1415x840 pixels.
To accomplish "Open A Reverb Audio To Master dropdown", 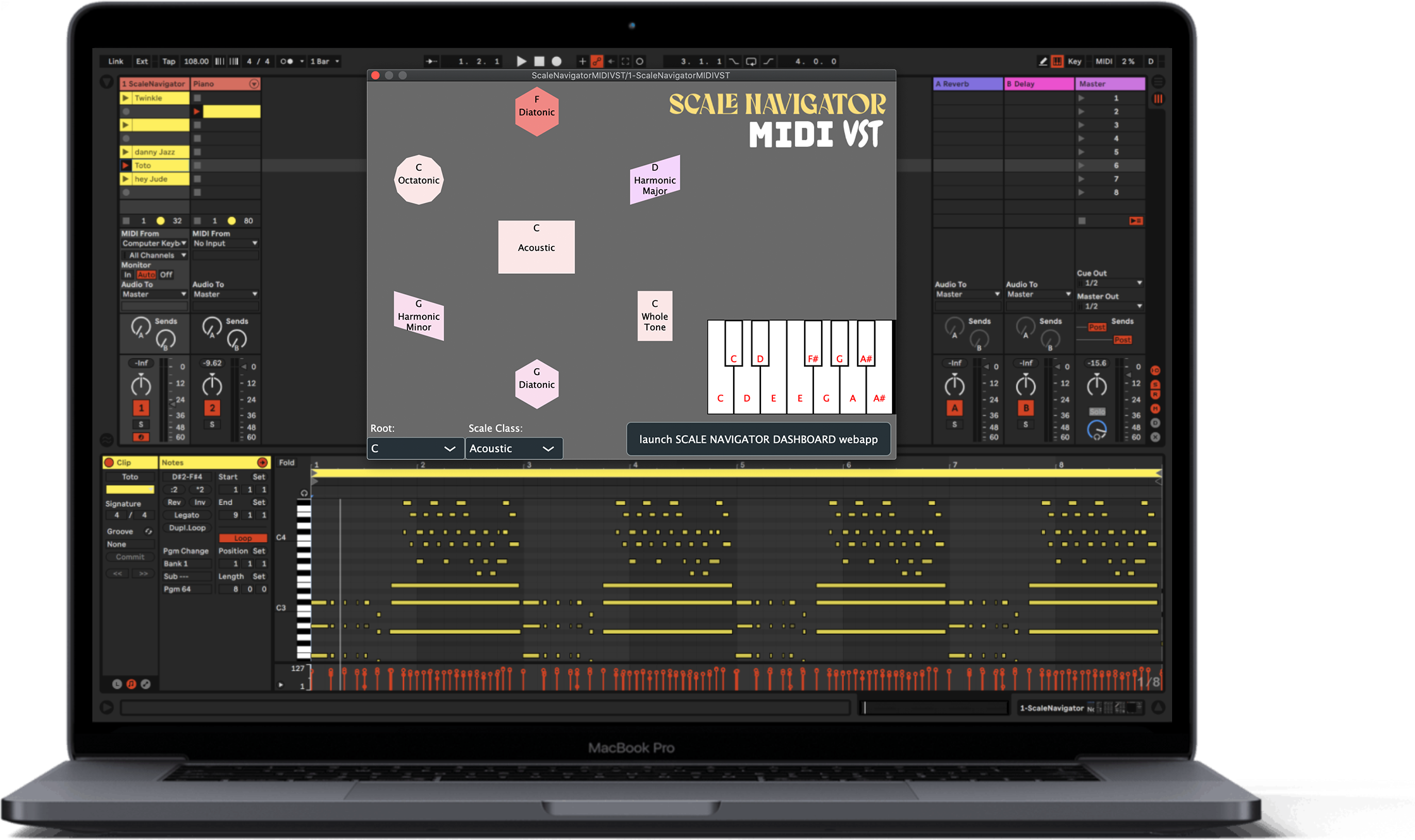I will tap(968, 294).
